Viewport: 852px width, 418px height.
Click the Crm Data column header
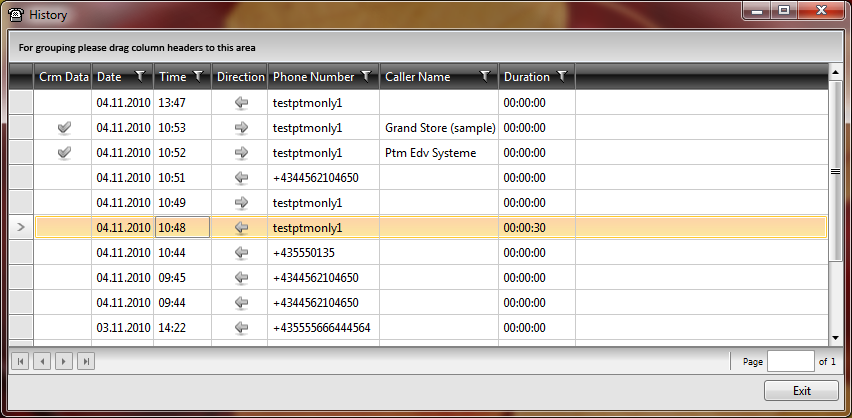[x=63, y=77]
